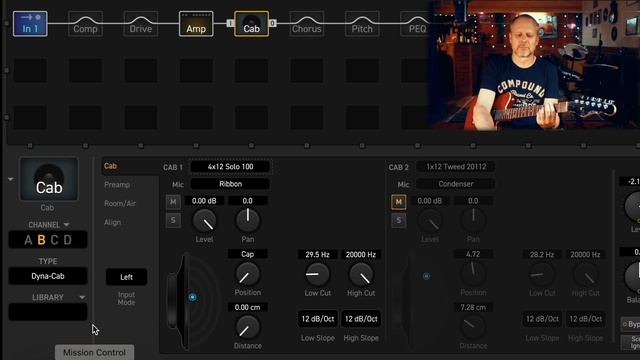Click CAB 2 High Cut knob

[x=585, y=274]
